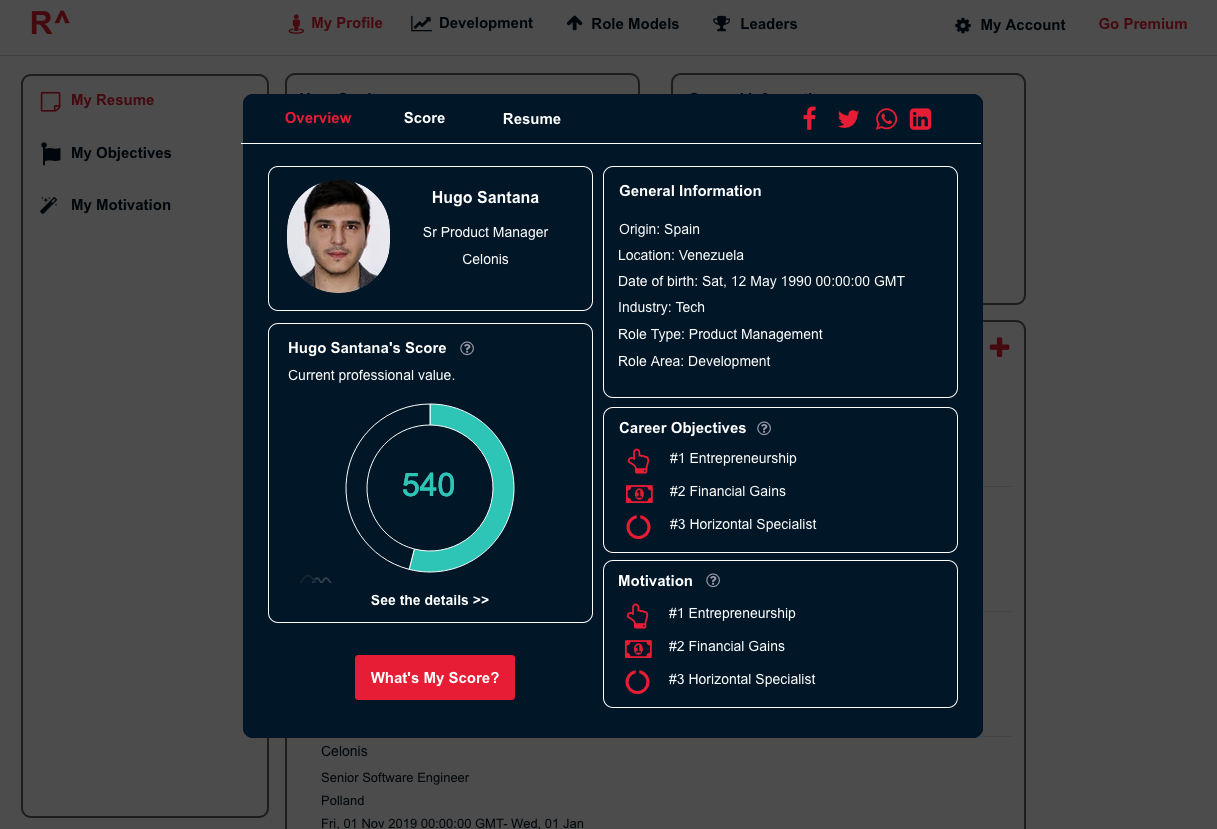Click the help icon beside Hugo Santana's Score
1217x829 pixels.
(467, 348)
